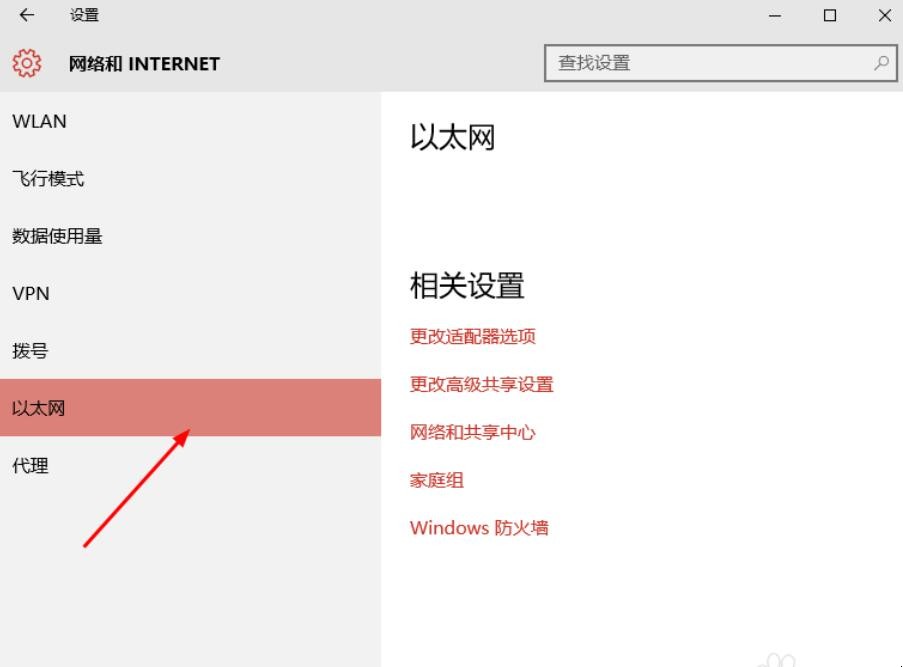Go to 数据使用量 in sidebar
The image size is (903, 667).
[57, 236]
